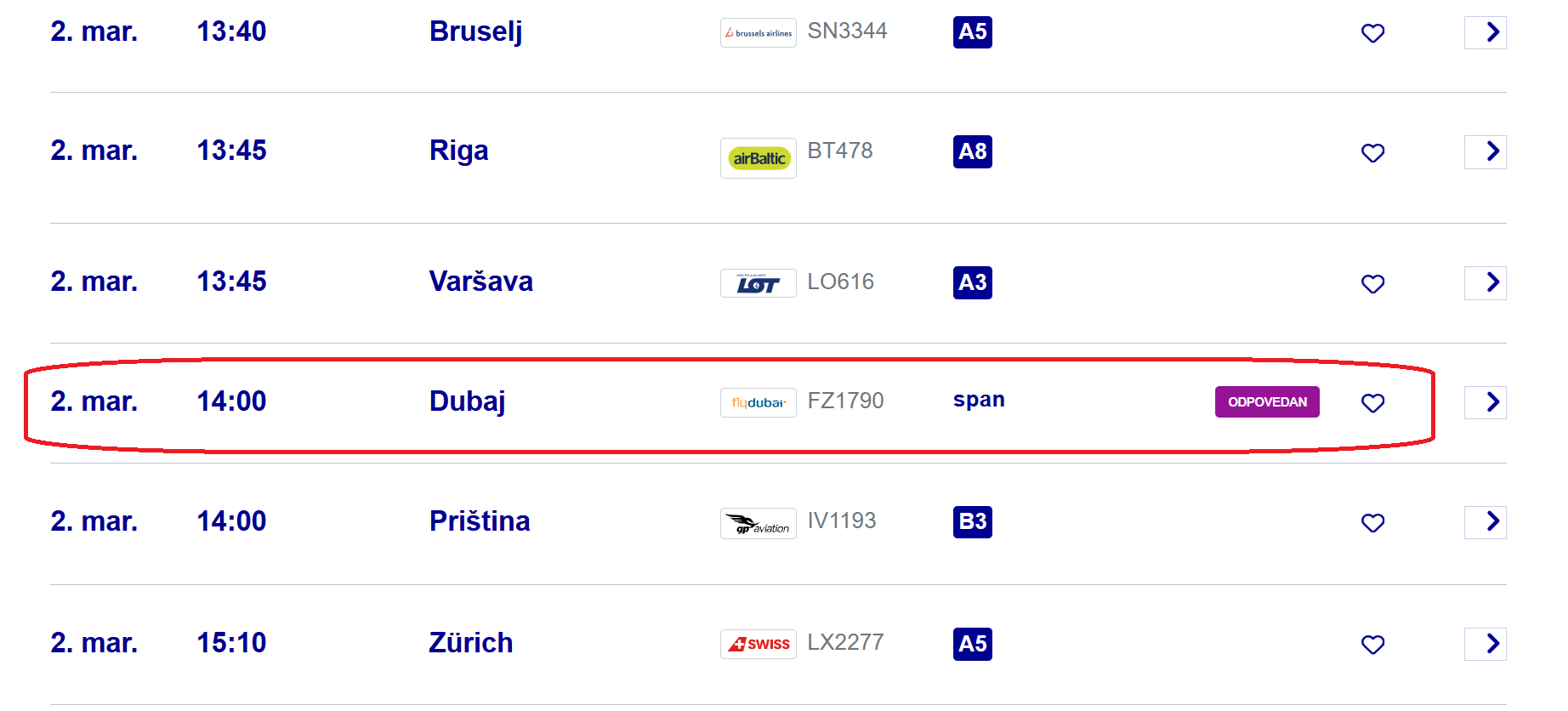Viewport: 1568px width, 711px height.
Task: Click the LOT airline logo
Action: coord(758,284)
